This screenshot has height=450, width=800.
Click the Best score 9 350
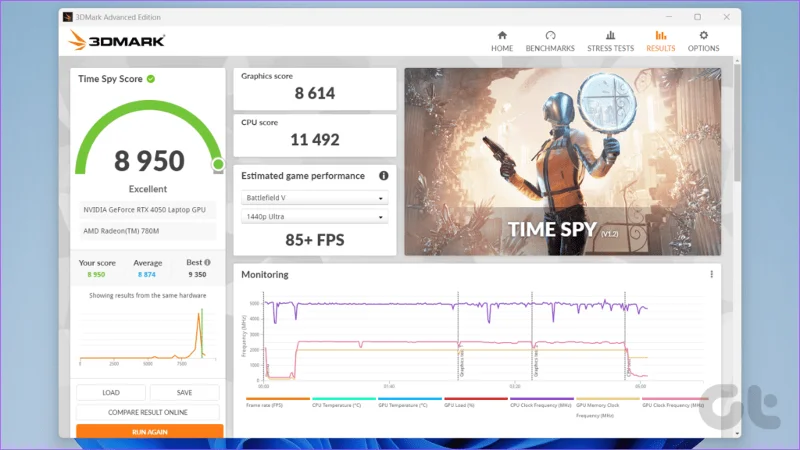(x=197, y=274)
